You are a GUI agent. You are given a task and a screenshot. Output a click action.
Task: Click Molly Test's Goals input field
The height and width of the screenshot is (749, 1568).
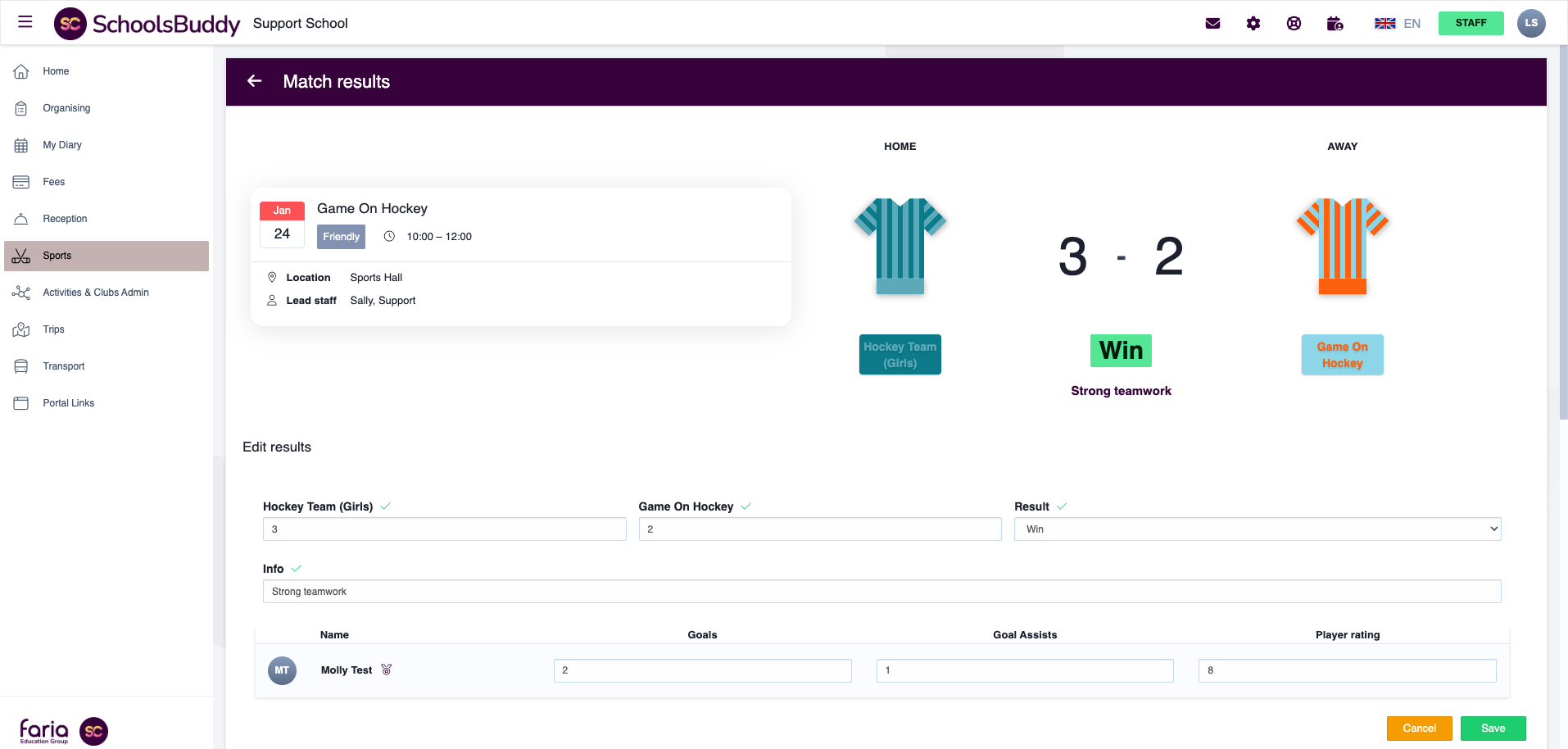tap(701, 670)
